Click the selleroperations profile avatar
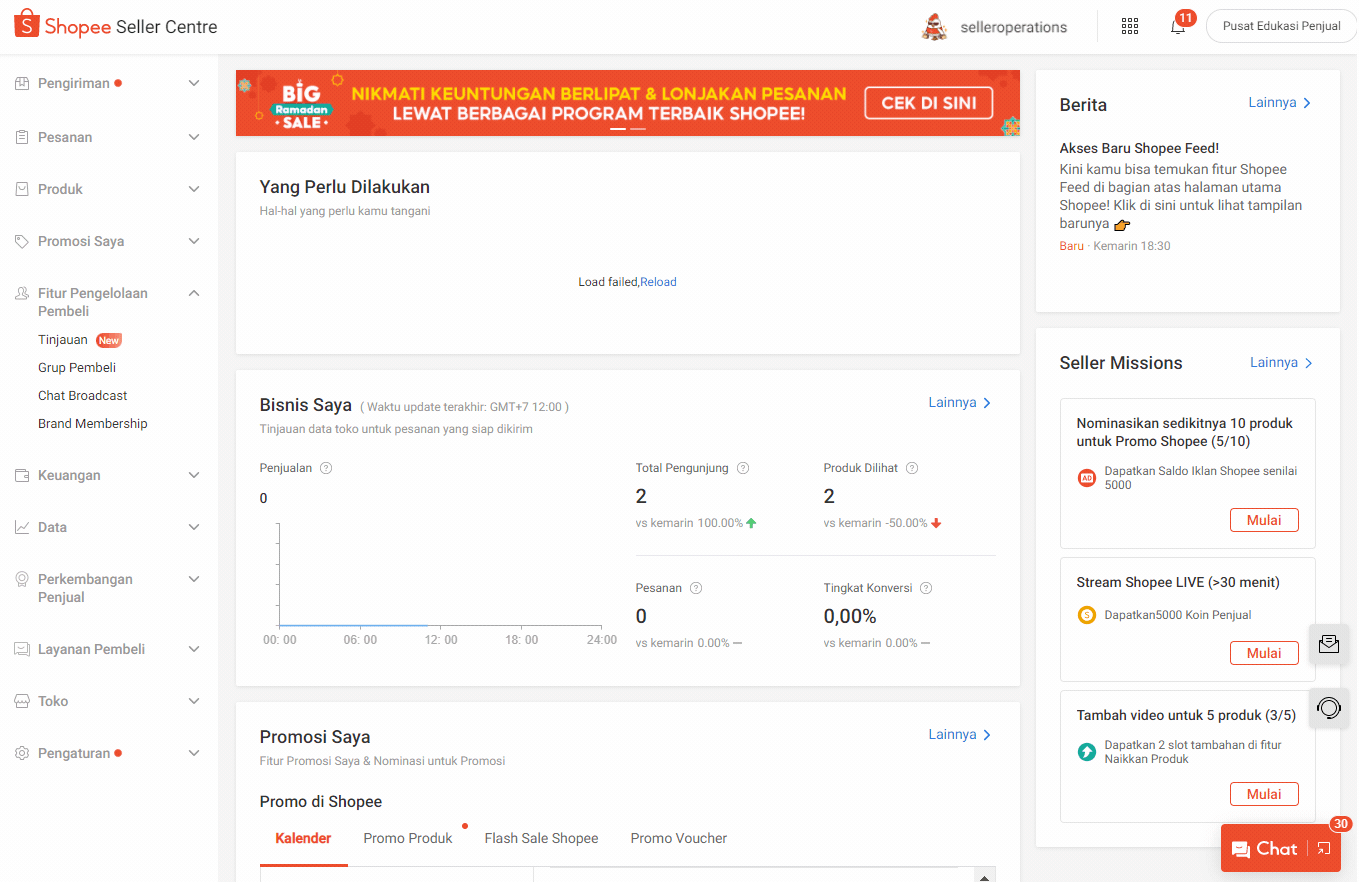 pyautogui.click(x=934, y=27)
